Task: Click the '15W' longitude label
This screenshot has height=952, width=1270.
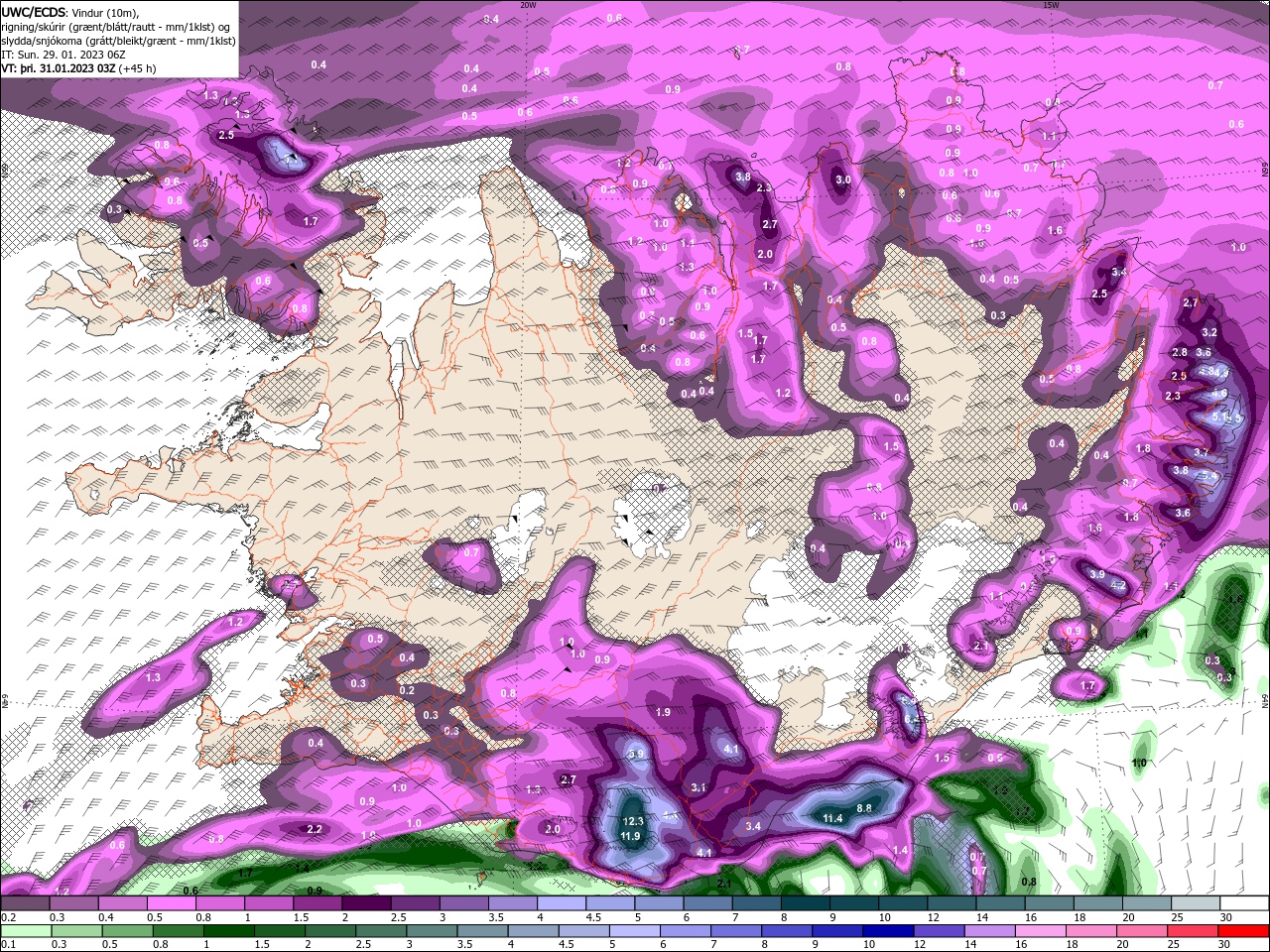Action: click(1051, 4)
